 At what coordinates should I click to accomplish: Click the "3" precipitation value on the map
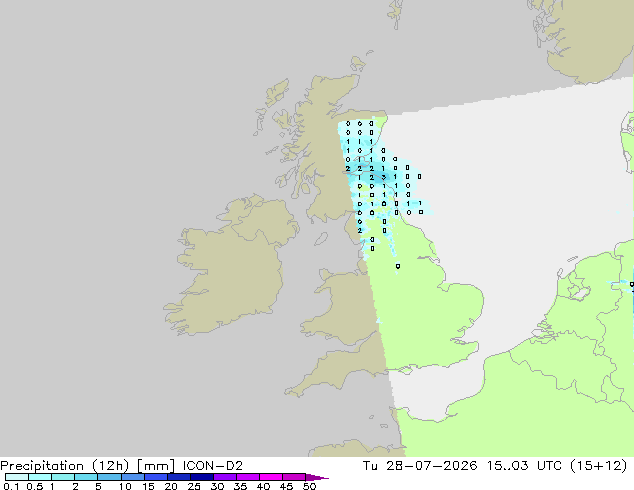pyautogui.click(x=384, y=177)
